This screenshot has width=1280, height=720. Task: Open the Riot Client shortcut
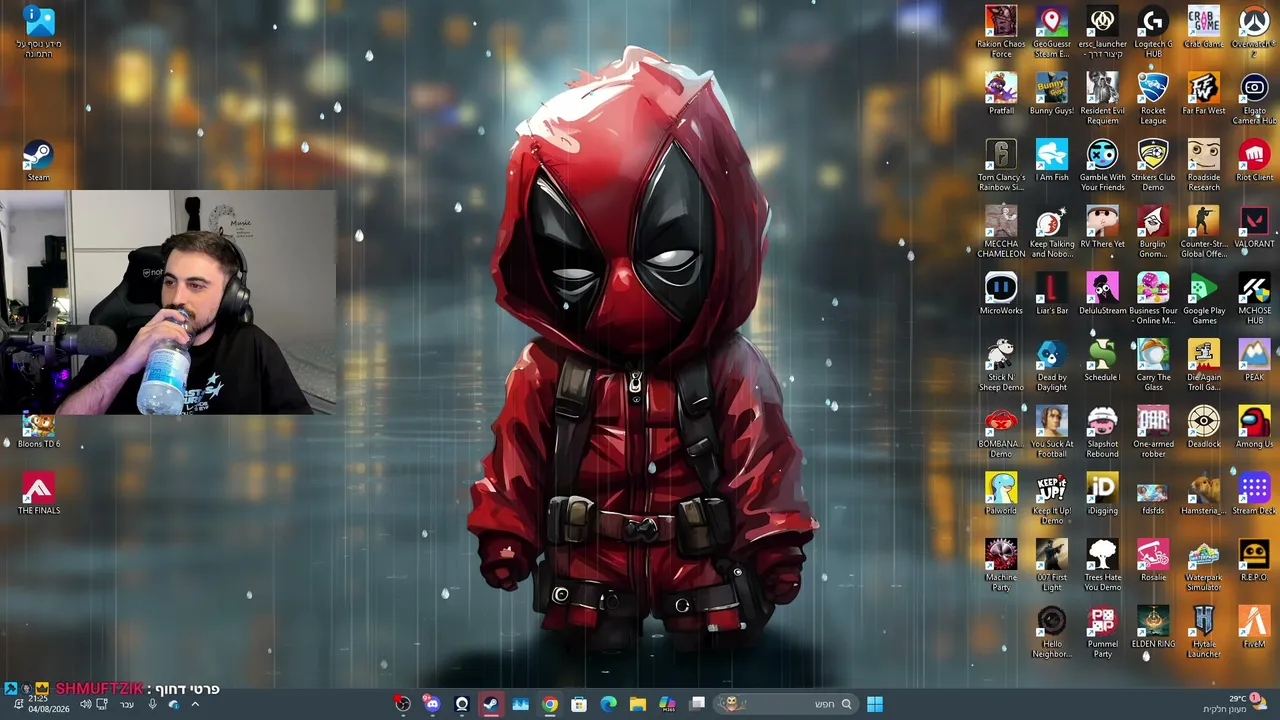[1254, 161]
